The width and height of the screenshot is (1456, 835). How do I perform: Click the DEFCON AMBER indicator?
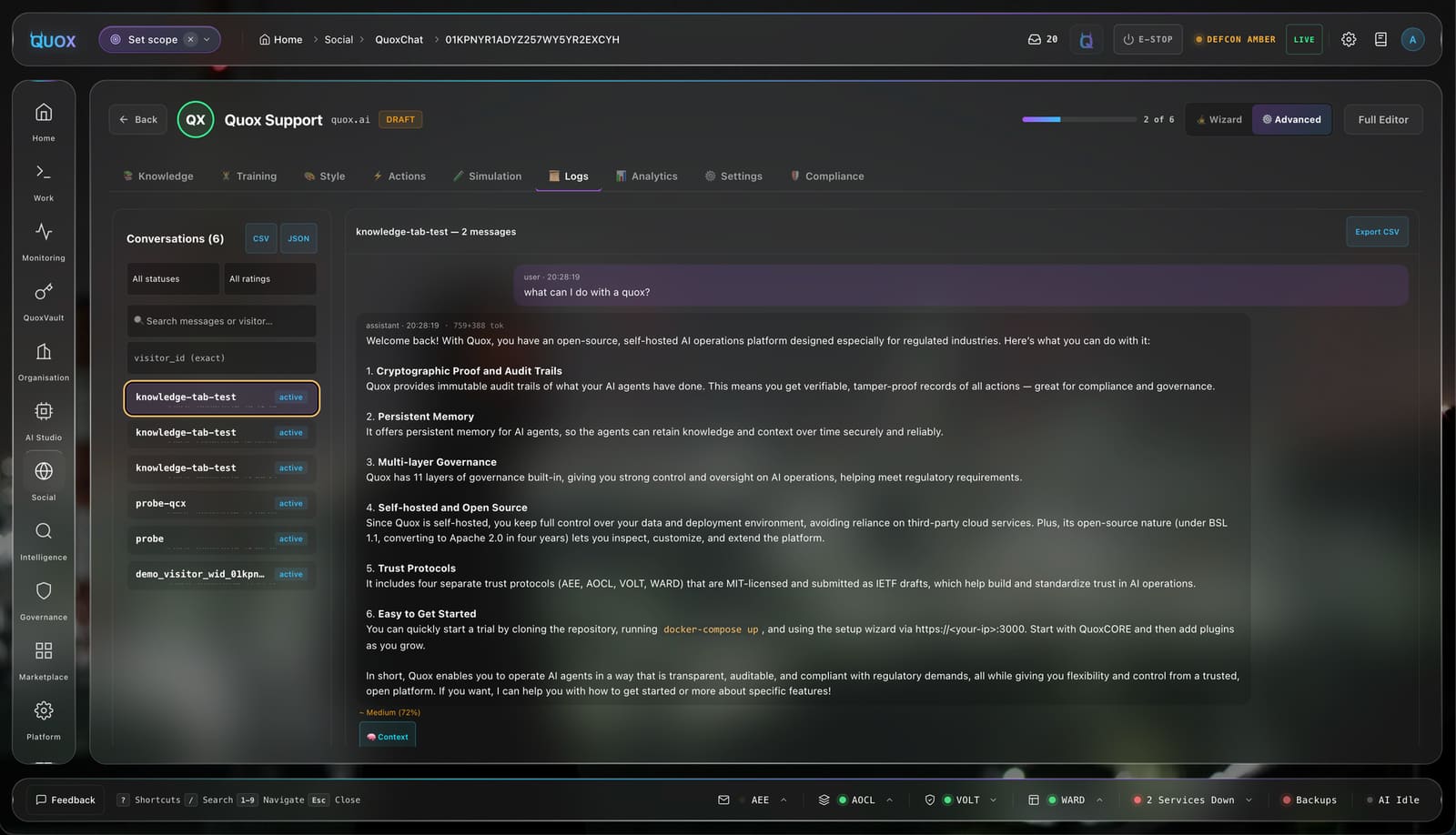[1235, 39]
